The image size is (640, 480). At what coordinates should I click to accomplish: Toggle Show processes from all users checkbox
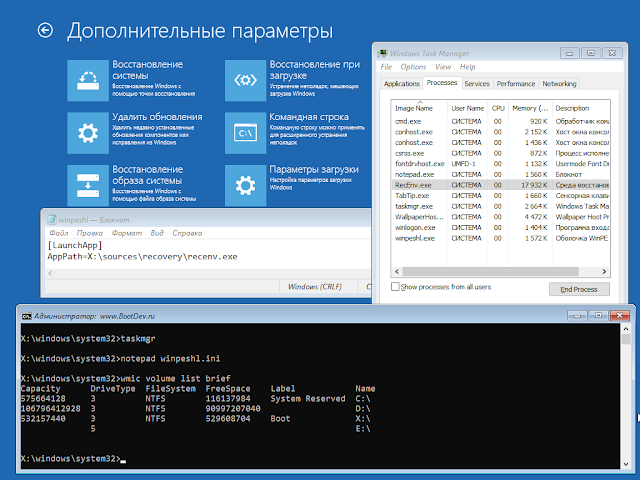395,287
